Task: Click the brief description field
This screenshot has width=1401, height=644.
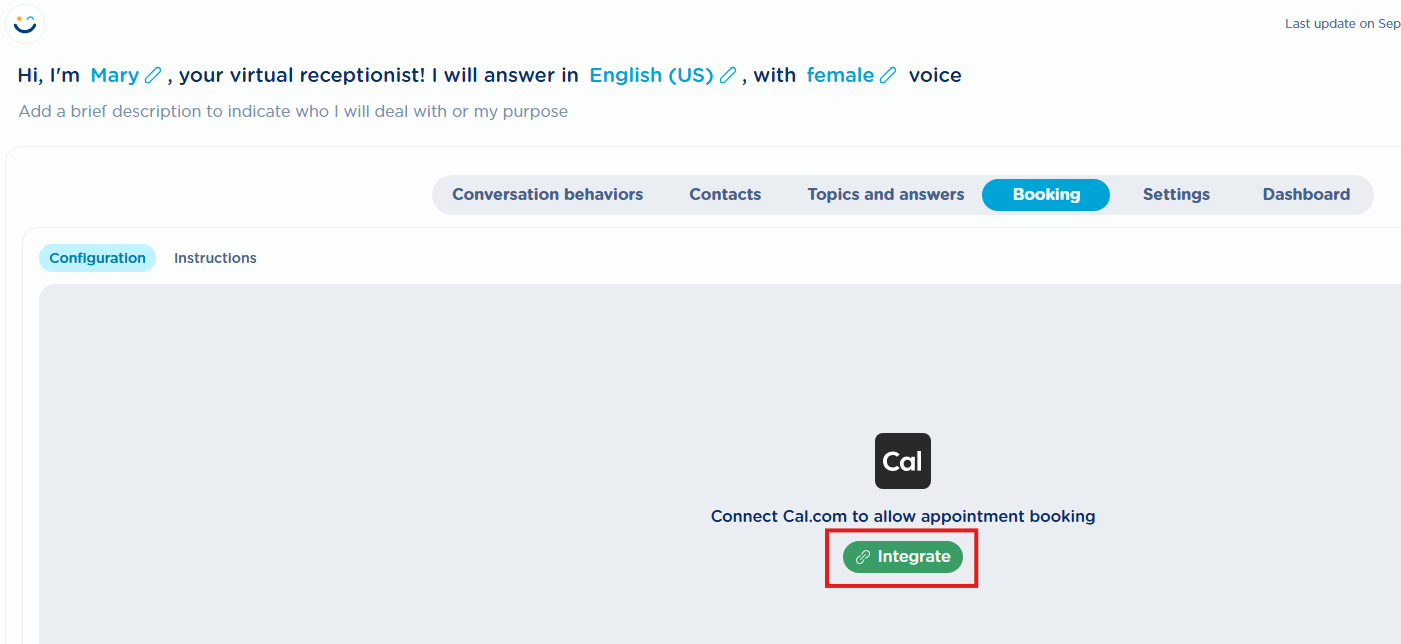Action: coord(293,112)
